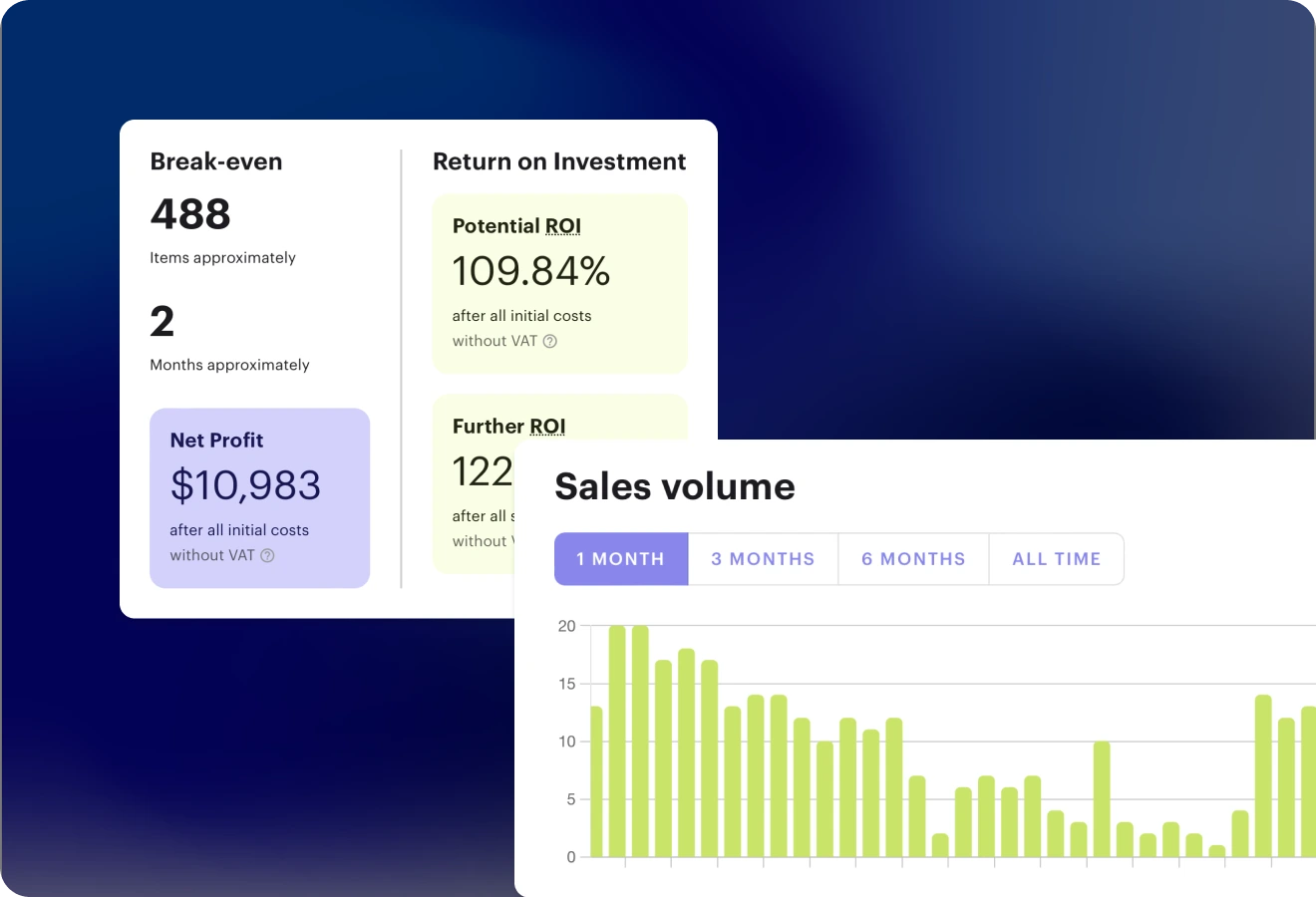This screenshot has width=1316, height=897.
Task: Click the 'Sales volume' heading
Action: click(675, 486)
